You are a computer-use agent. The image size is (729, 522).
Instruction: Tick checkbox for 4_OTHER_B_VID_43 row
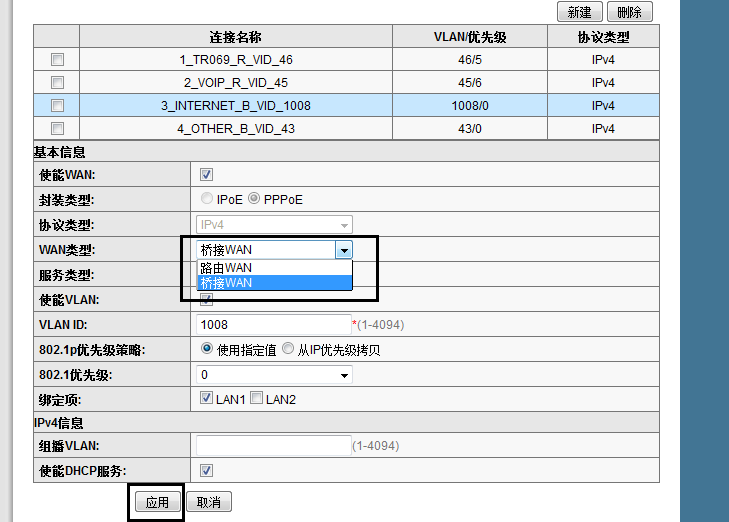point(57,128)
